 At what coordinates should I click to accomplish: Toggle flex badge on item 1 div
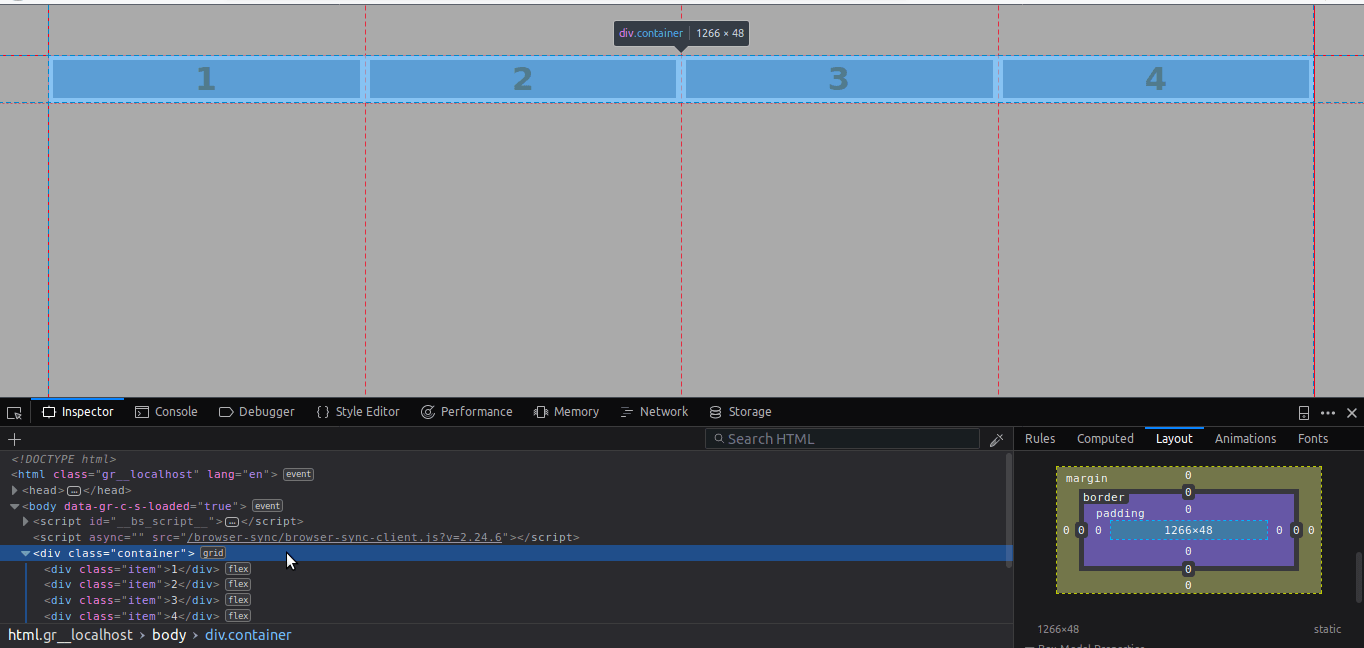[237, 569]
